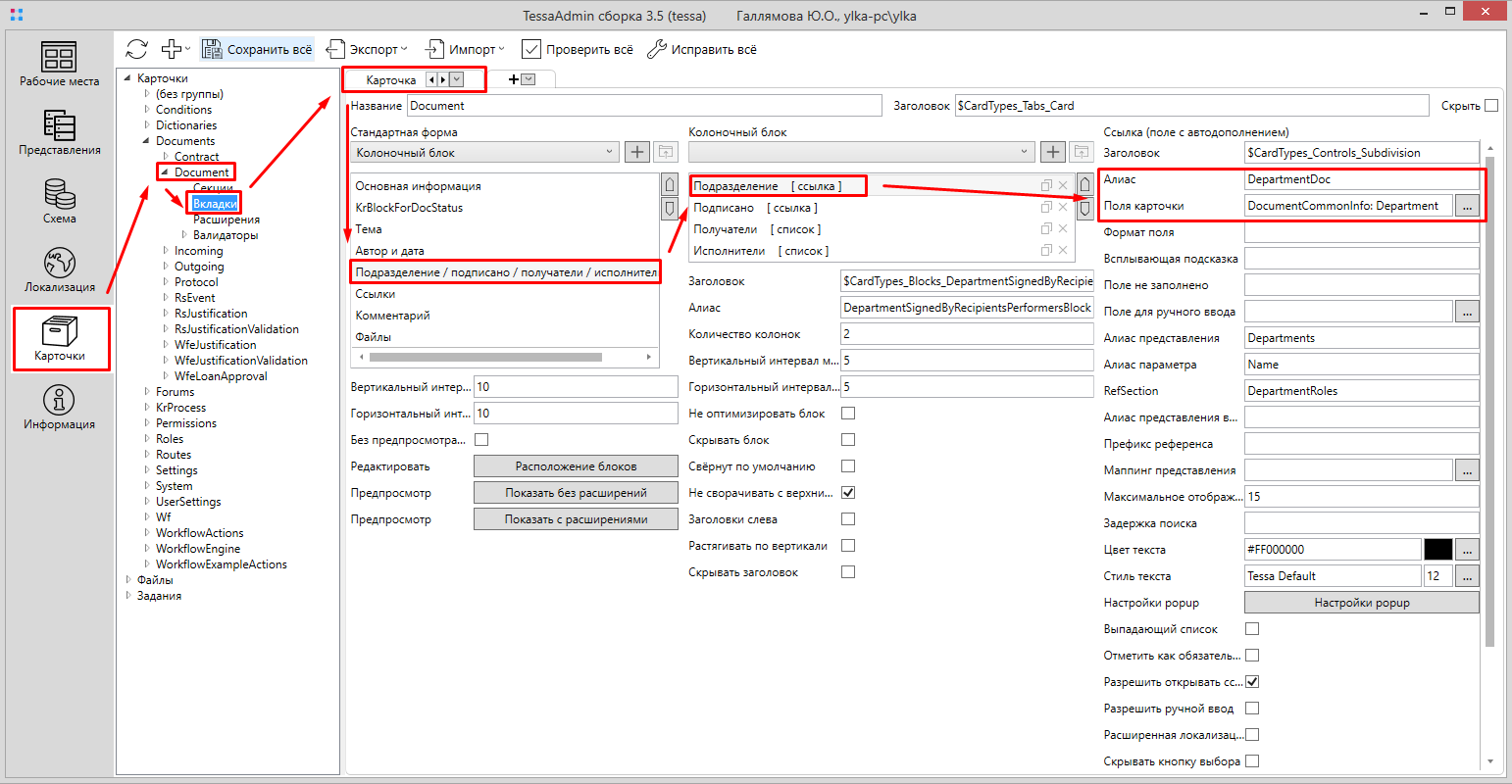The height and width of the screenshot is (784, 1512).
Task: Click Сохранить всё save icon
Action: click(x=212, y=49)
